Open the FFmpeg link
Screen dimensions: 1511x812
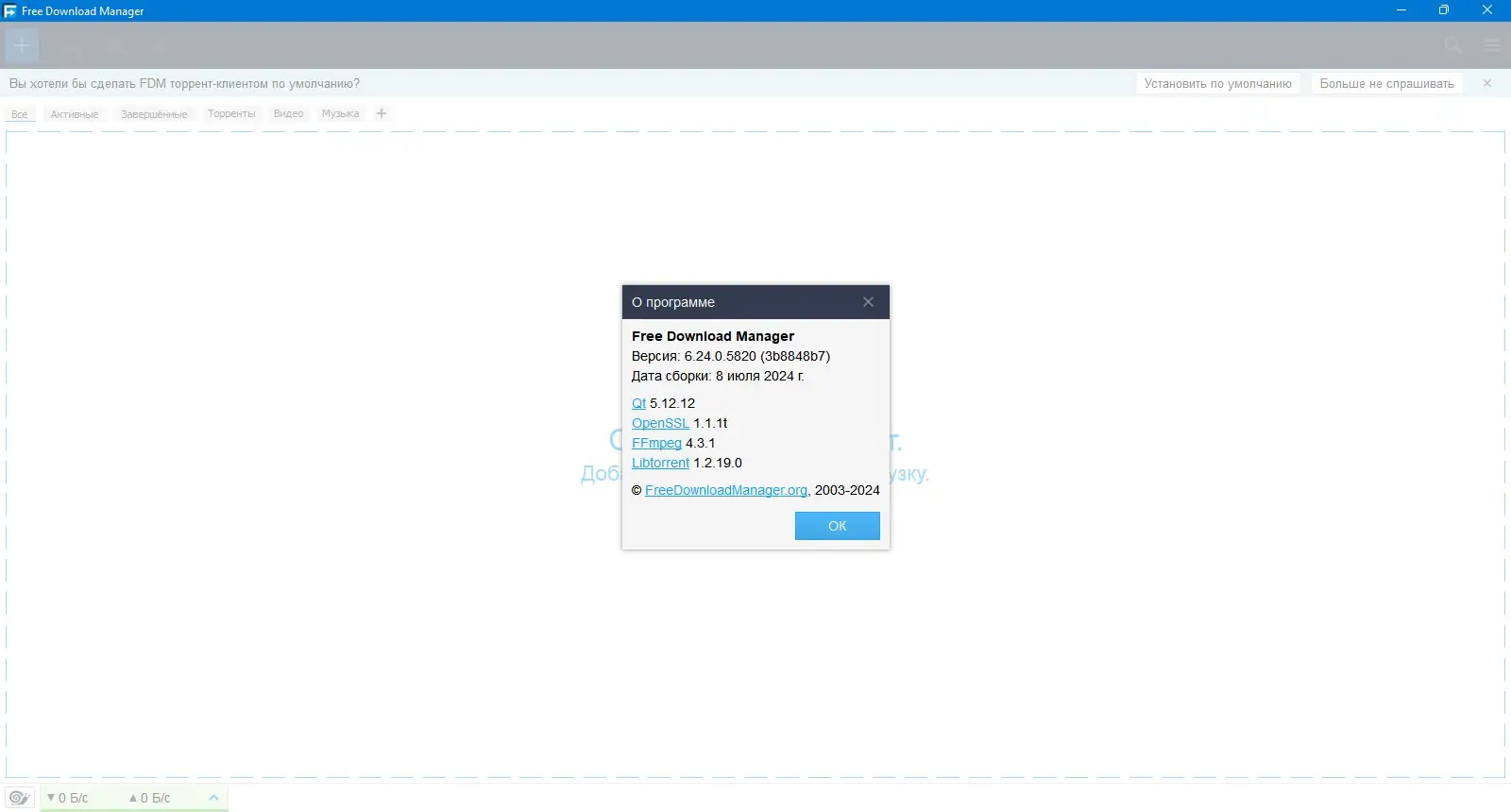(656, 443)
